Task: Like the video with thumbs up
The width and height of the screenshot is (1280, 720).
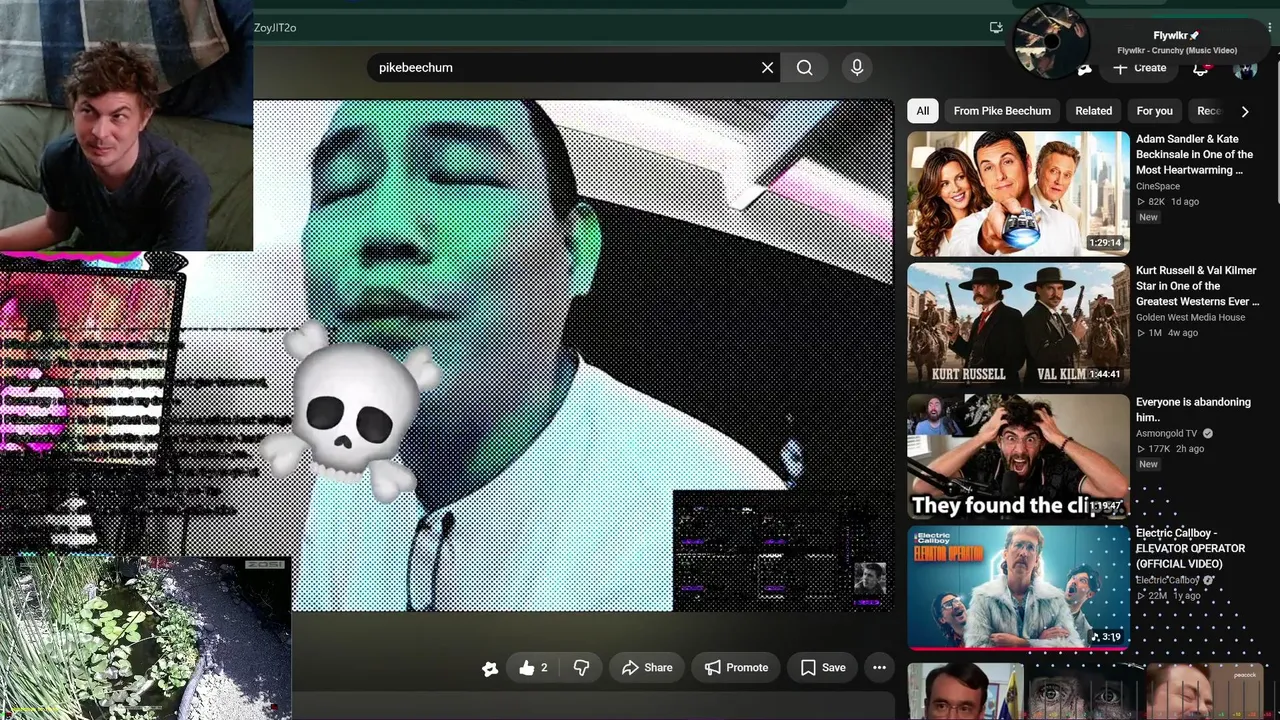Action: [x=533, y=668]
